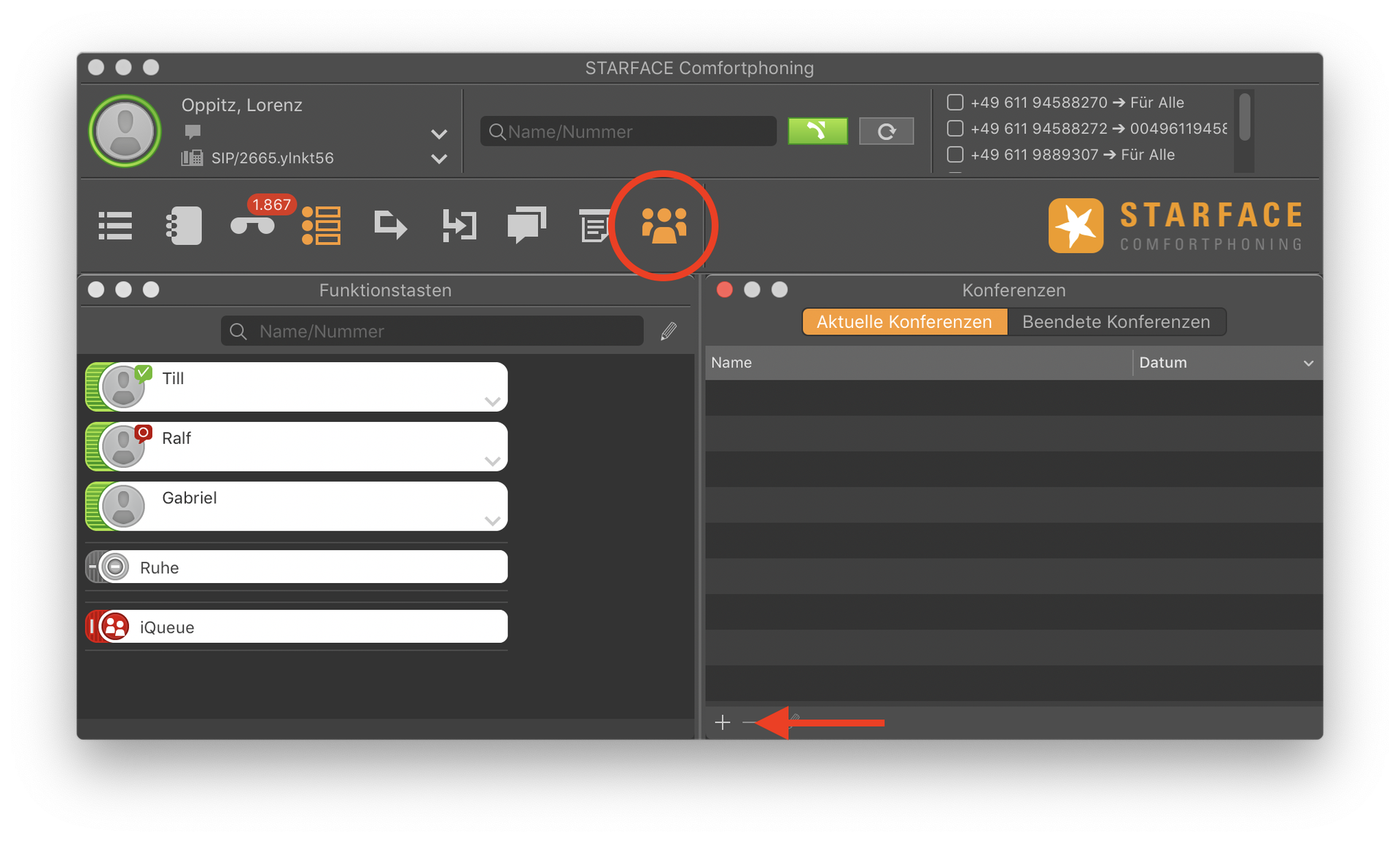1400x841 pixels.
Task: Select the Aktuelle Konferenzen tab
Action: (904, 322)
